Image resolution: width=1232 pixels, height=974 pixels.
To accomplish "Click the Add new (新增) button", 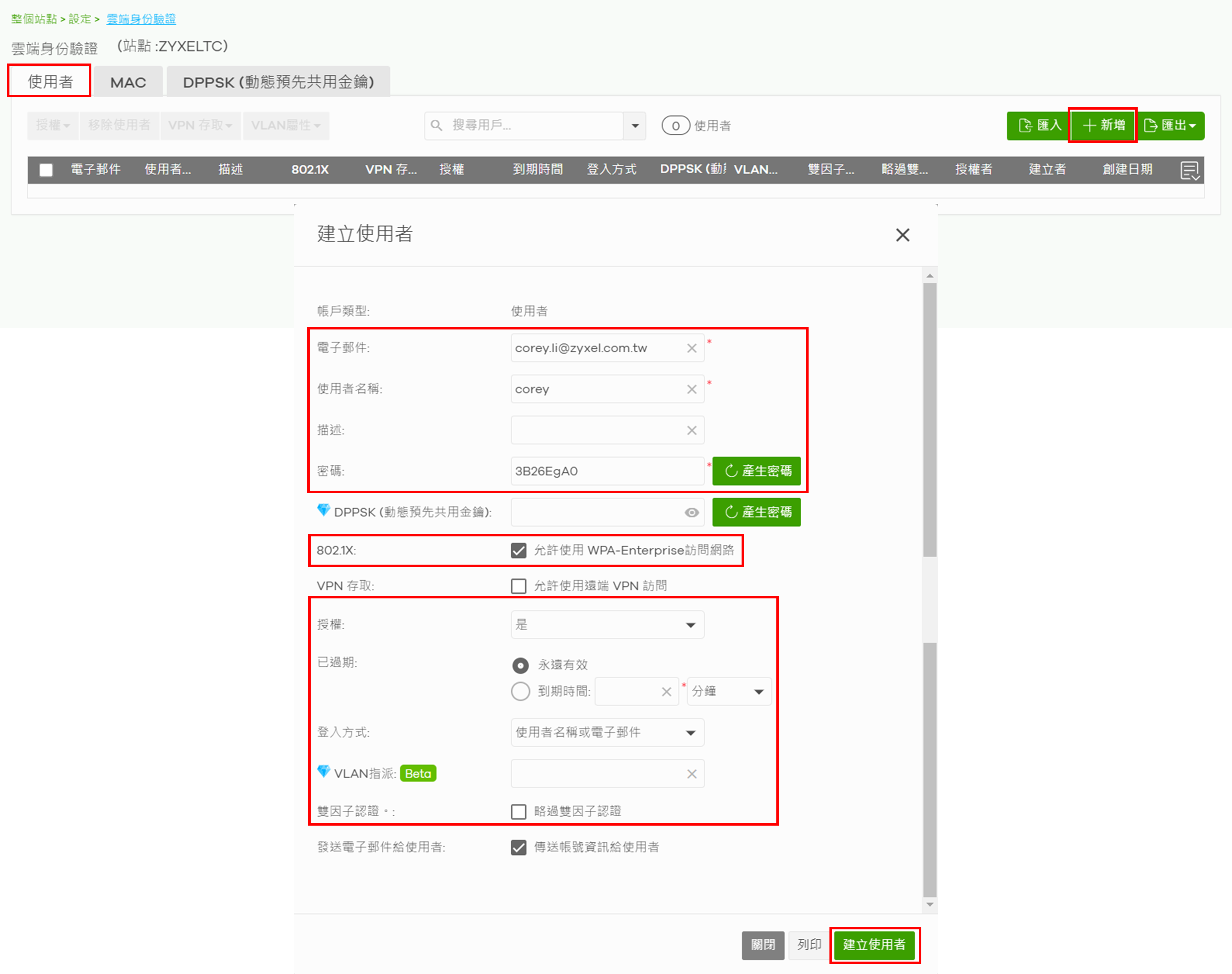I will 1103,126.
